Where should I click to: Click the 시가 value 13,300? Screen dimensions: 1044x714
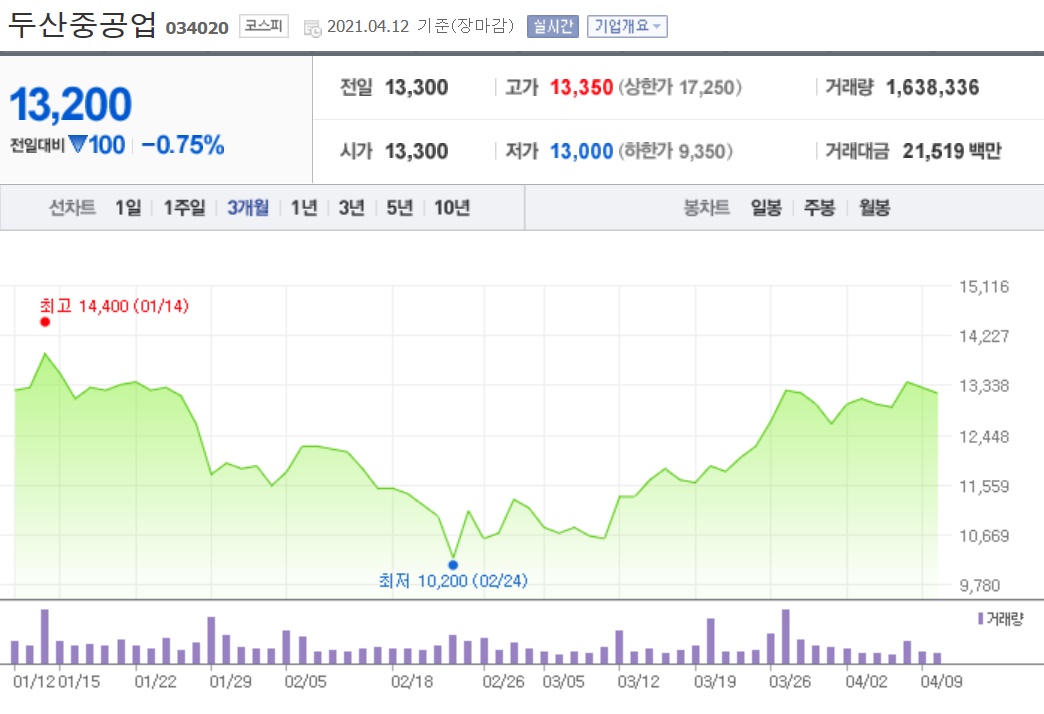[417, 151]
